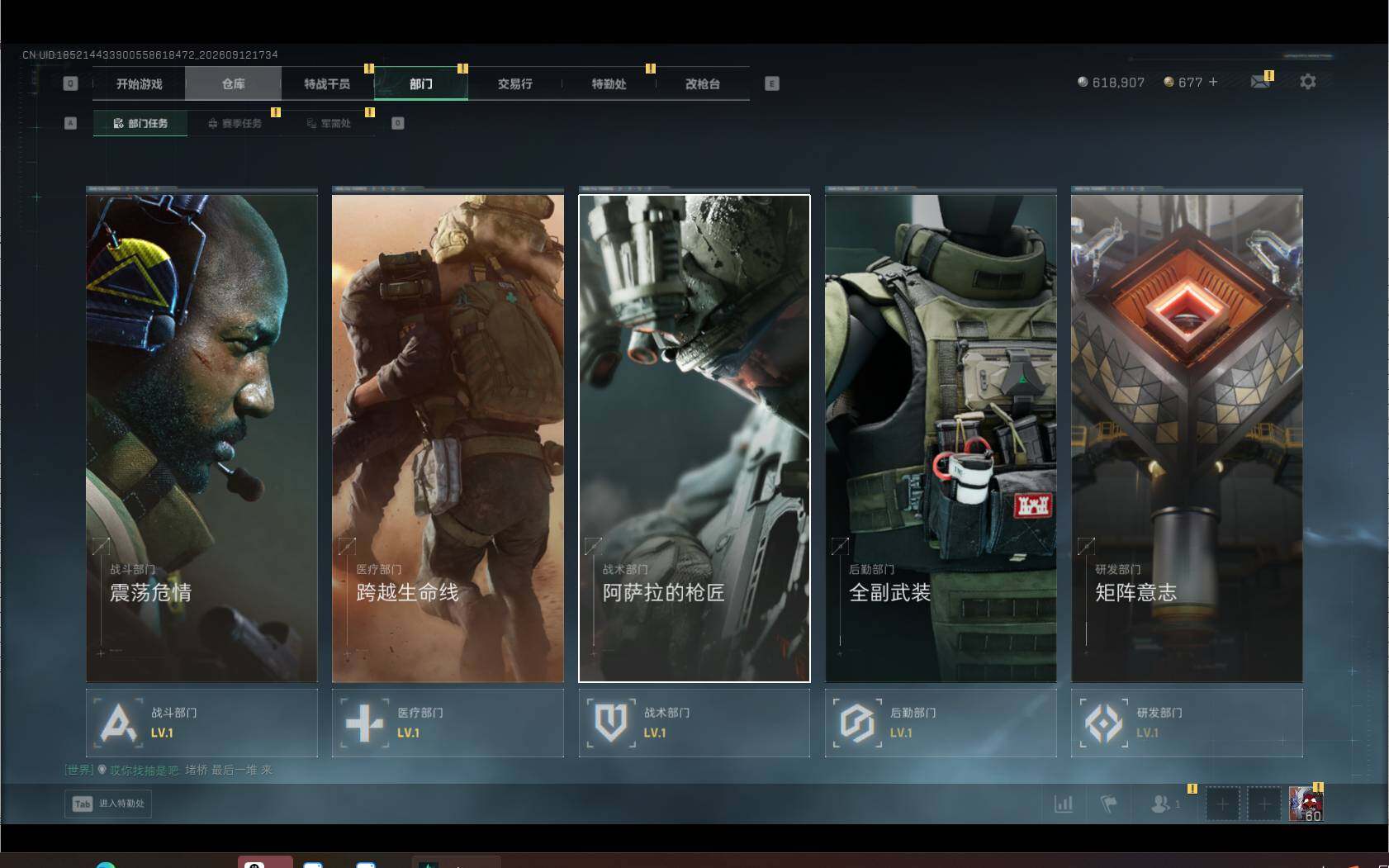1389x868 pixels.
Task: Click the coin icon beside 618,907
Action: tap(1083, 82)
